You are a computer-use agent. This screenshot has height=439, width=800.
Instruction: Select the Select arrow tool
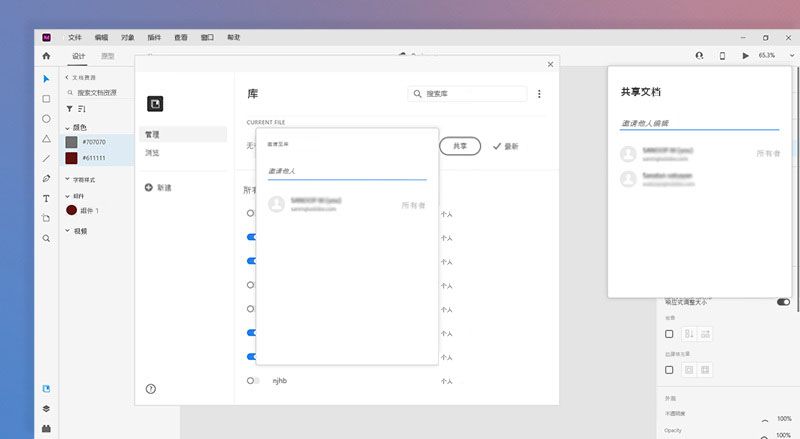pos(46,79)
